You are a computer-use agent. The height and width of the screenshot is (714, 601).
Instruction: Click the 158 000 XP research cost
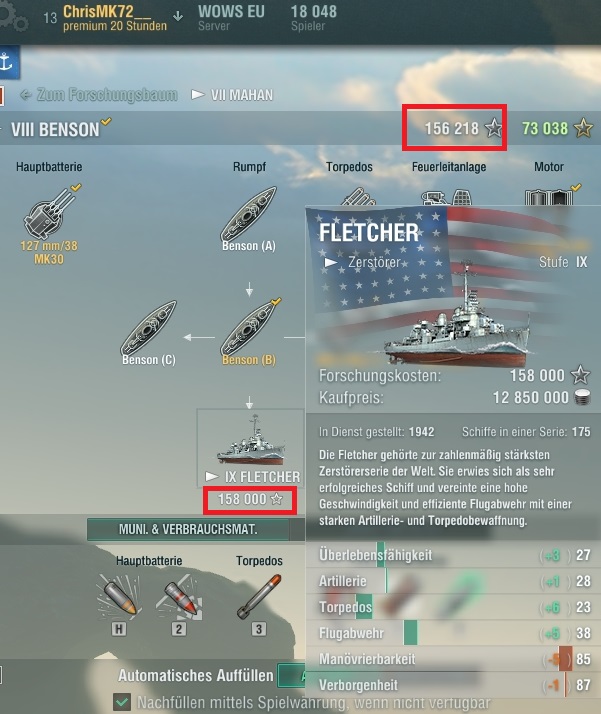click(250, 500)
